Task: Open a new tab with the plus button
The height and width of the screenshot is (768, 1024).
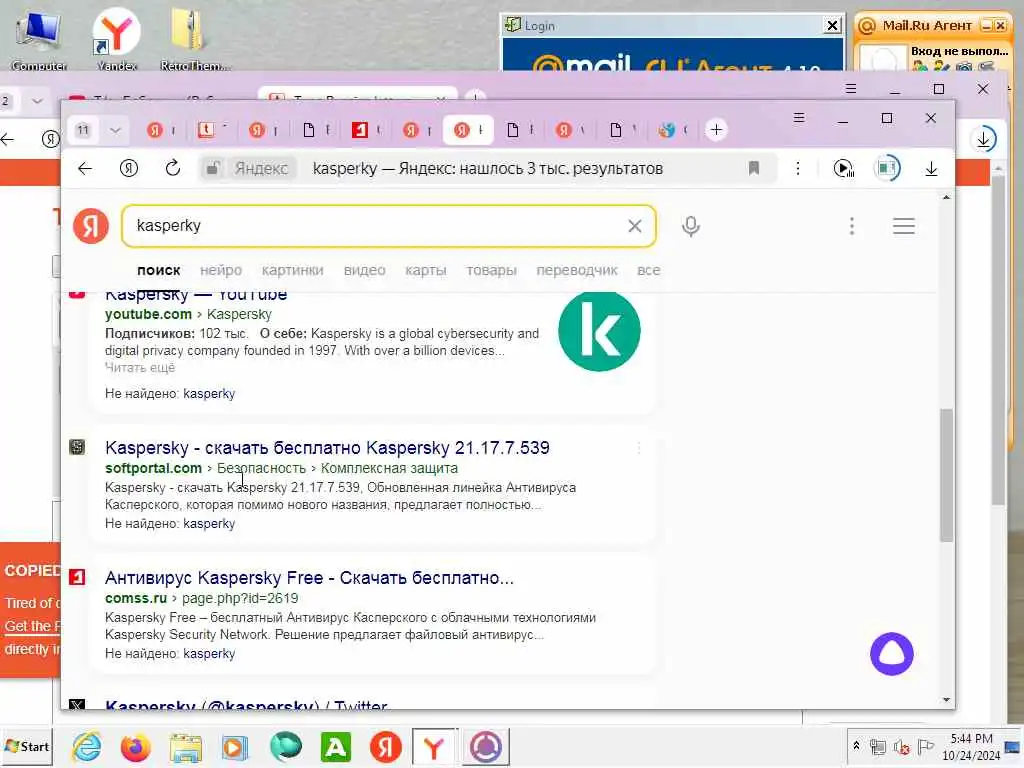Action: (716, 130)
